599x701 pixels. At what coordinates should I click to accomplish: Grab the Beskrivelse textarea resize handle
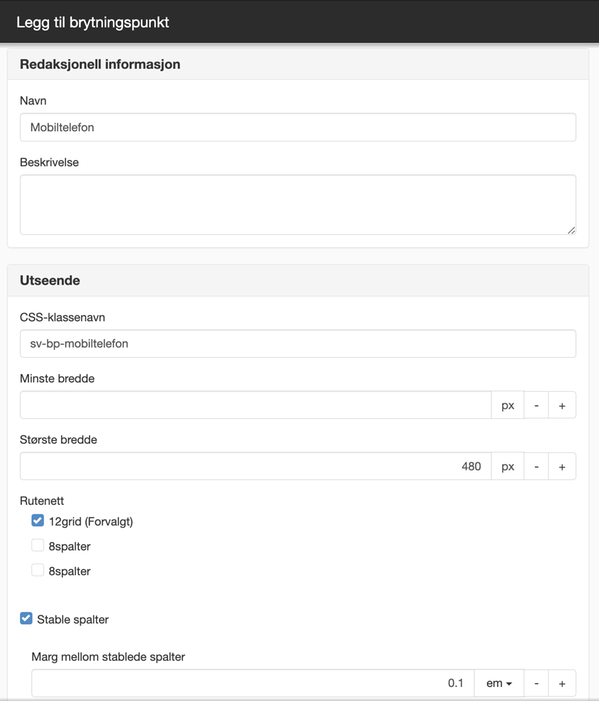point(571,230)
